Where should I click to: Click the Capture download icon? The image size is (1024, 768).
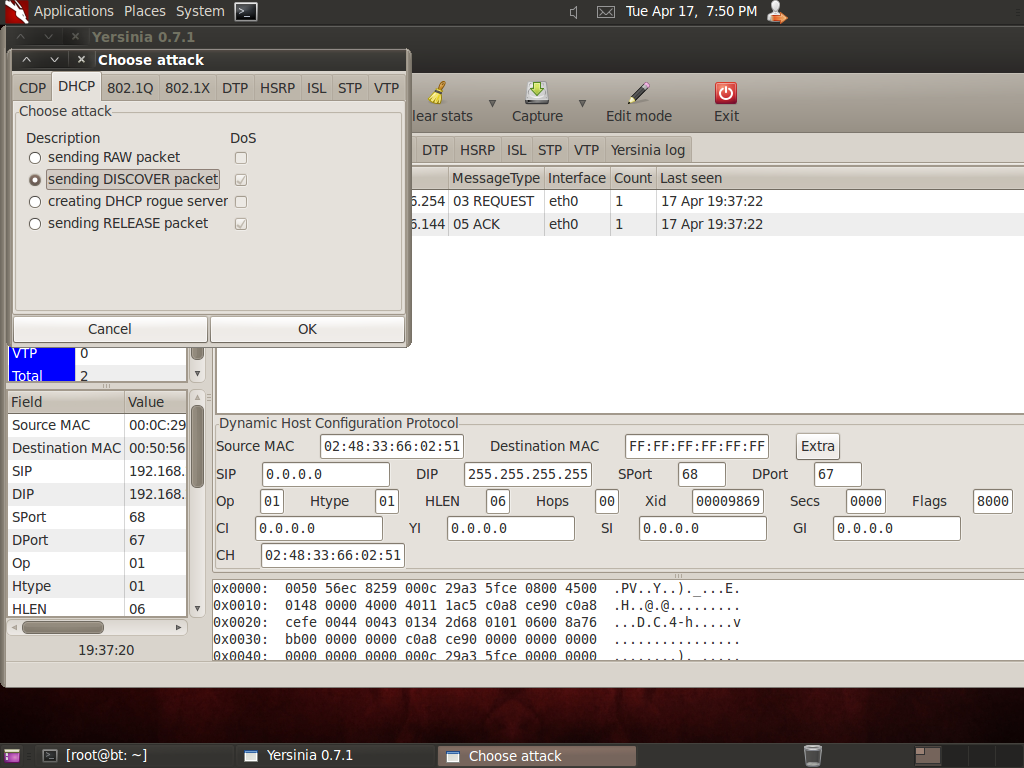coord(537,93)
